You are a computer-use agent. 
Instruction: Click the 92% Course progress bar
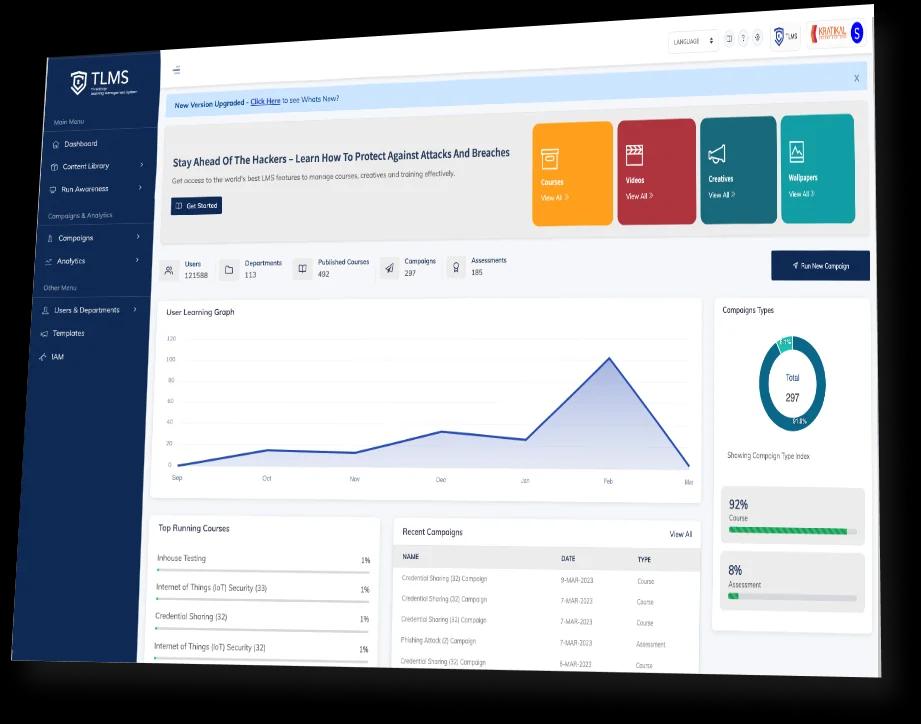pos(792,531)
